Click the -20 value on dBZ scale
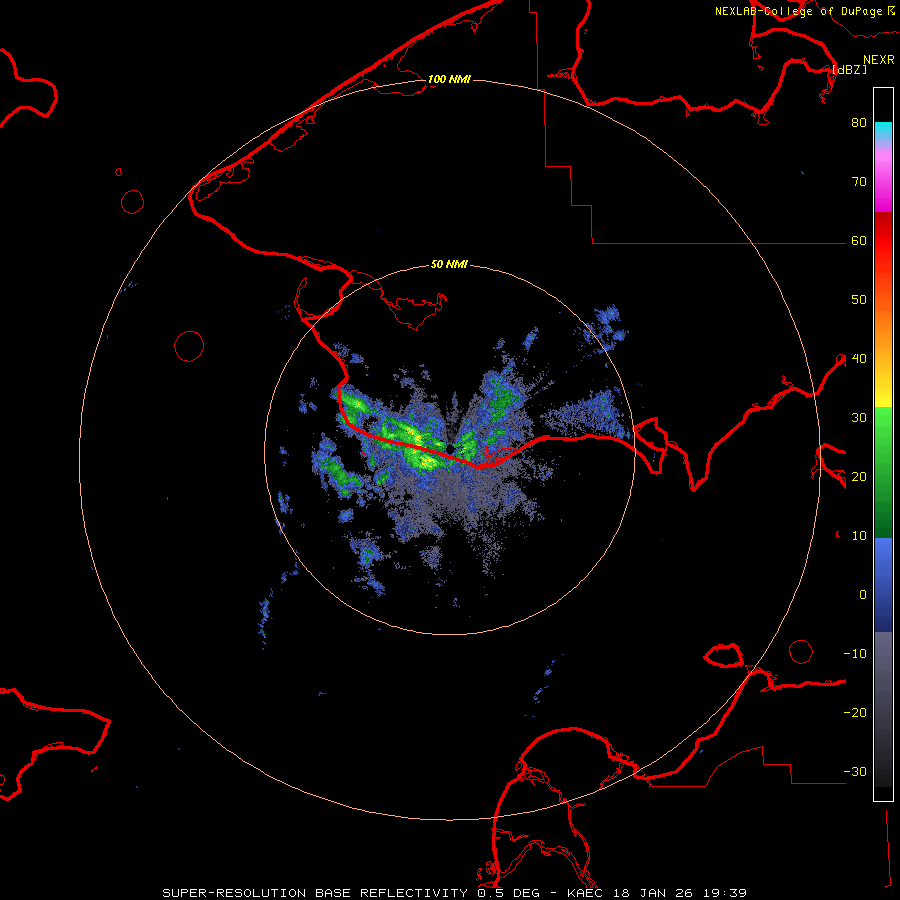 click(855, 712)
